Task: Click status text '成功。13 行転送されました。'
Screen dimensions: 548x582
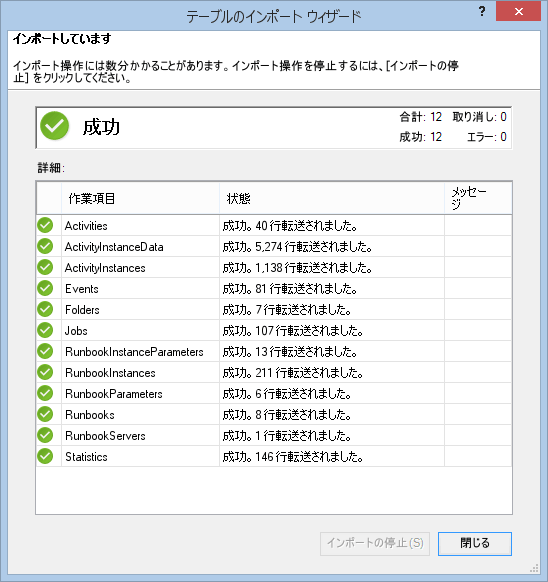Action: (x=290, y=352)
